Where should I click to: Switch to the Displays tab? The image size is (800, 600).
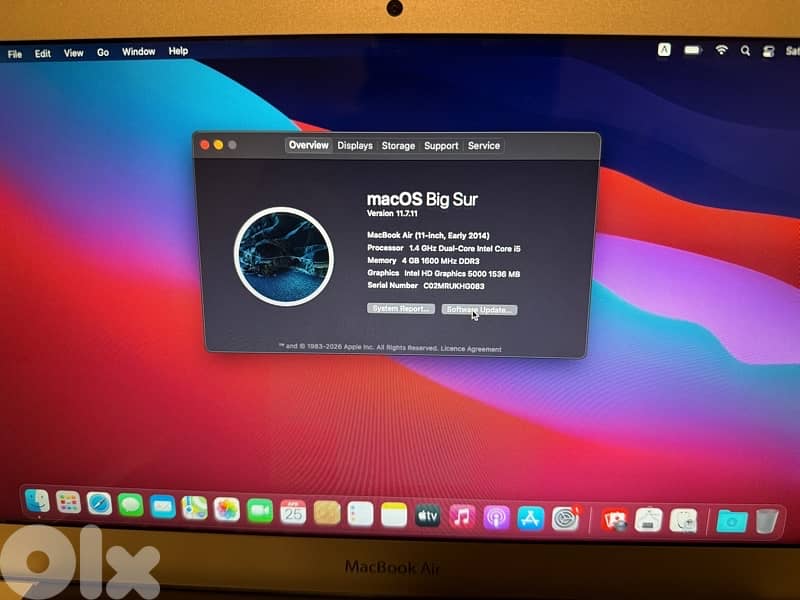pos(355,145)
